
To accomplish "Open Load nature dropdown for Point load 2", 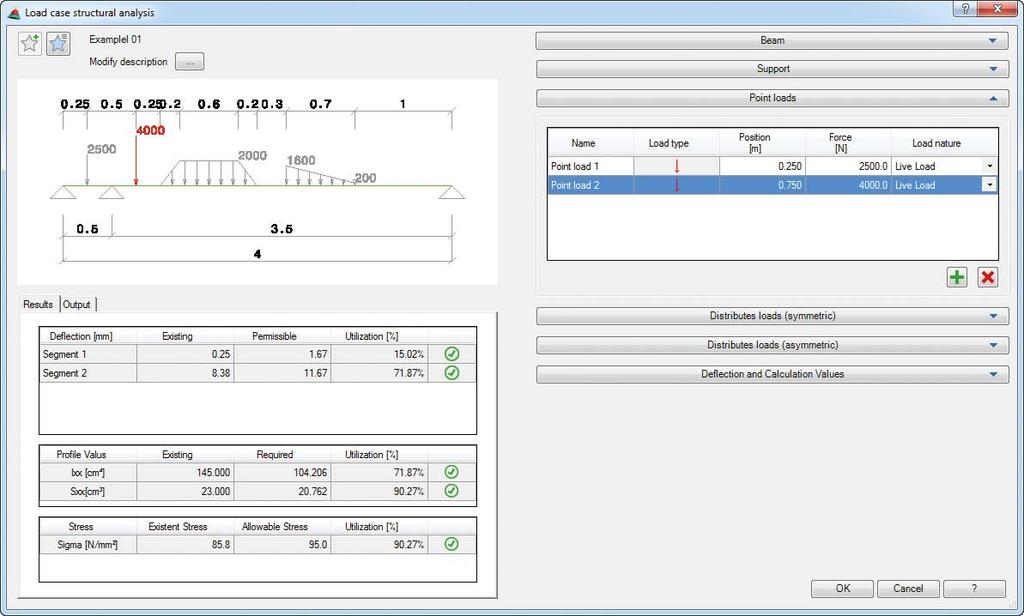I will (x=989, y=185).
